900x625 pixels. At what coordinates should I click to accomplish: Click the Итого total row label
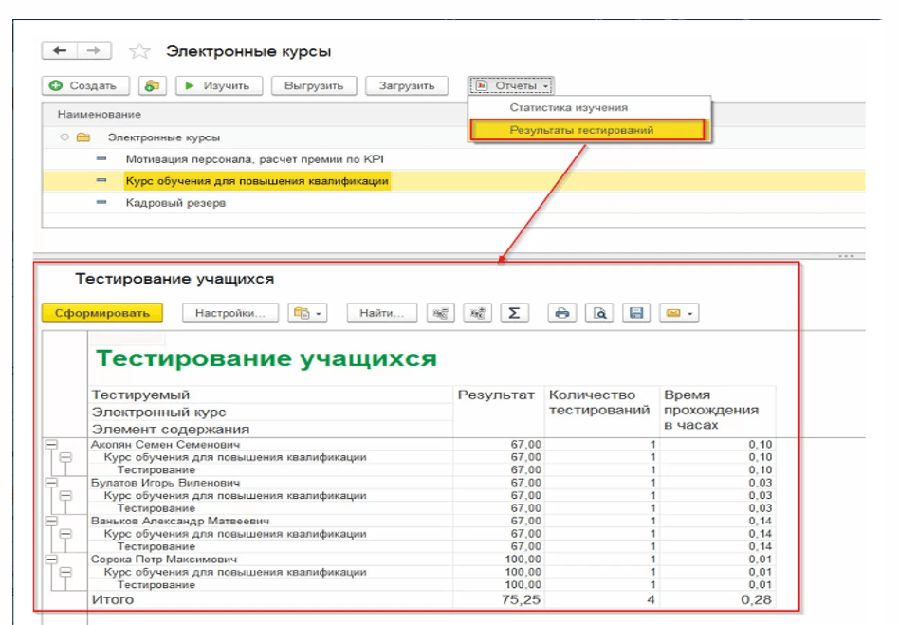pyautogui.click(x=113, y=600)
